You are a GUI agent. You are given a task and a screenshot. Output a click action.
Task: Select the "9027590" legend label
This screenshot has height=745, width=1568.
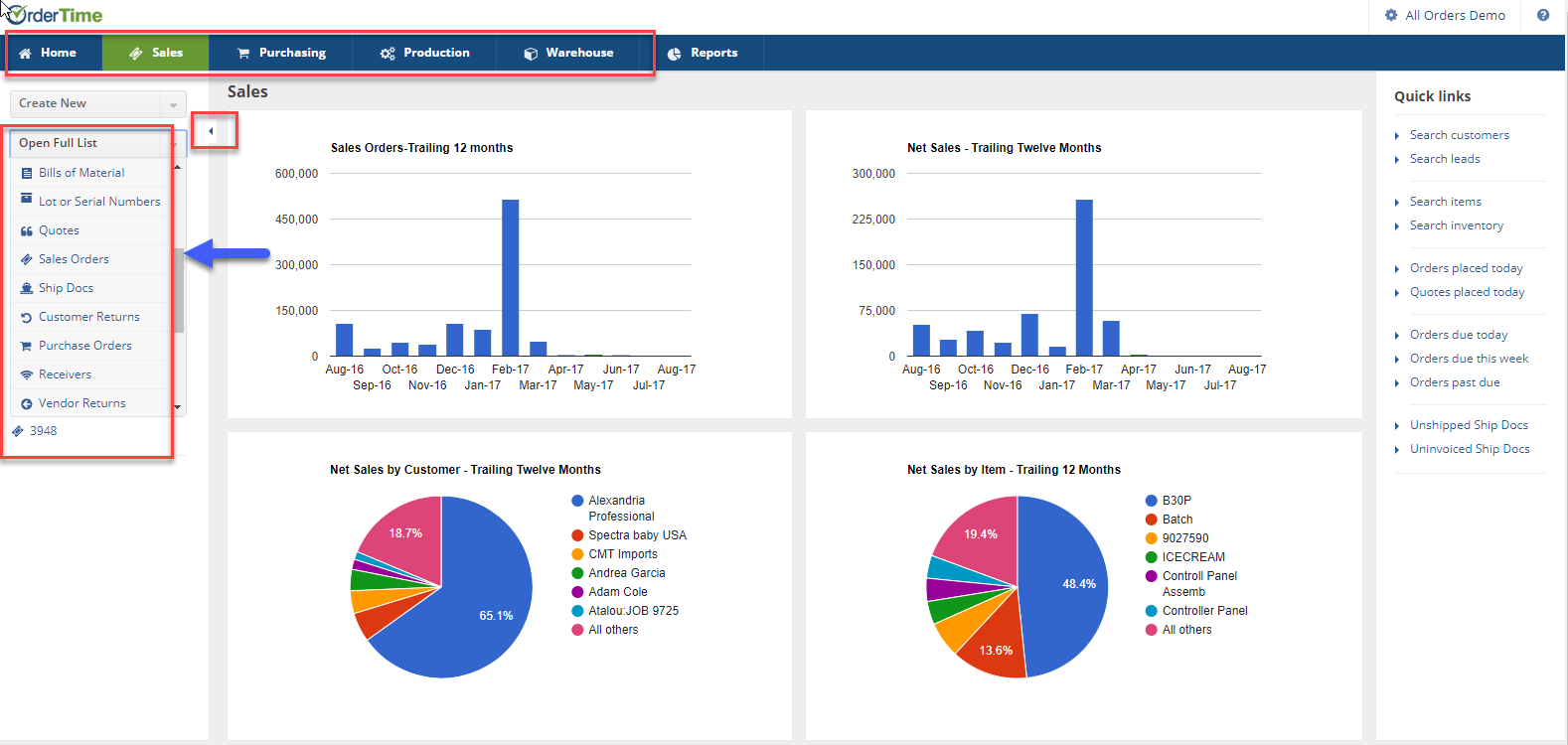(1185, 538)
